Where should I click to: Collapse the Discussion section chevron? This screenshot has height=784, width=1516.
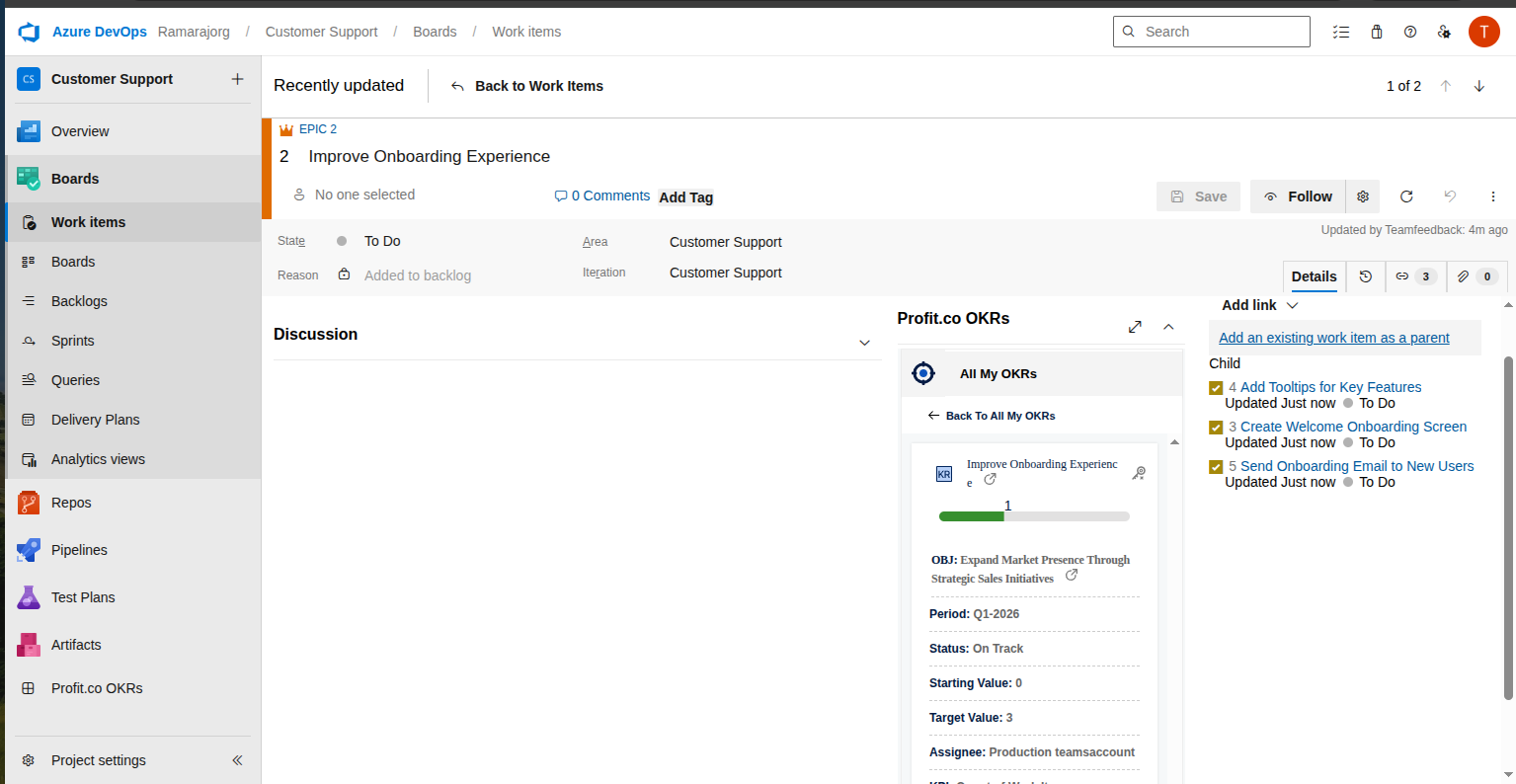tap(864, 343)
